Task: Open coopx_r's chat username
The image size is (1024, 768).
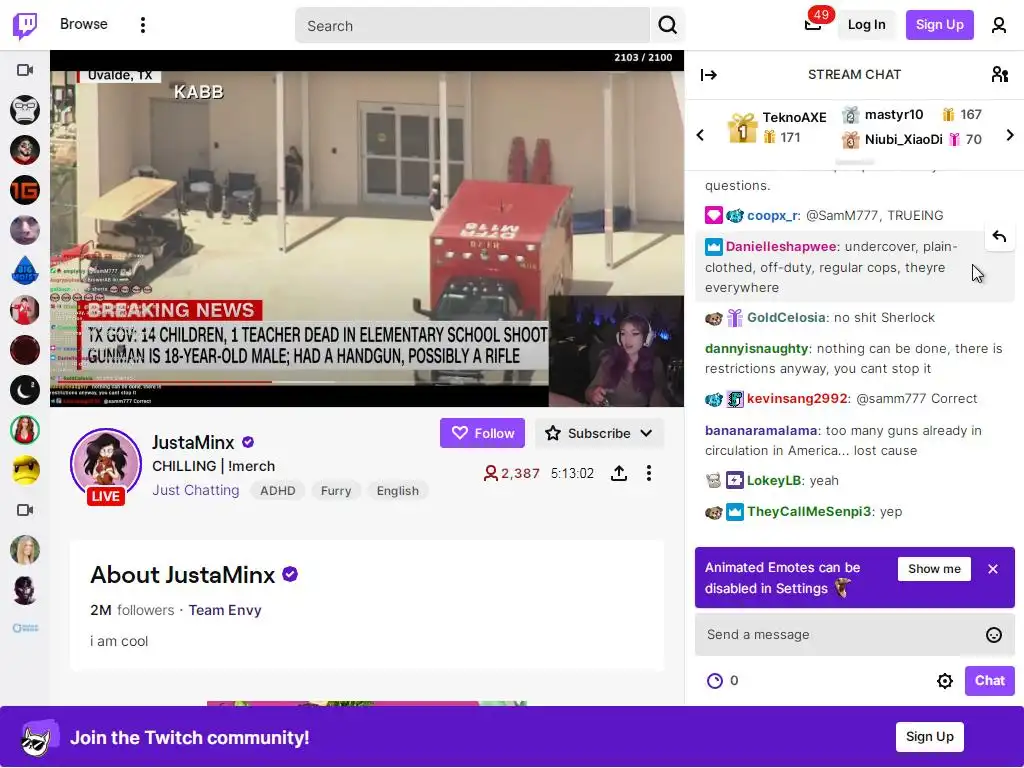Action: pos(772,216)
